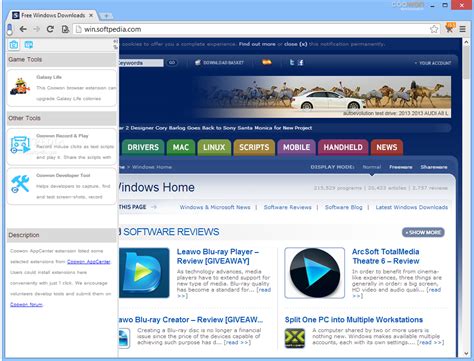Screen dimensions: 474x361
Task: Open ArcSoft TotalMedia Theatre 6 Review title
Action: (x=386, y=256)
